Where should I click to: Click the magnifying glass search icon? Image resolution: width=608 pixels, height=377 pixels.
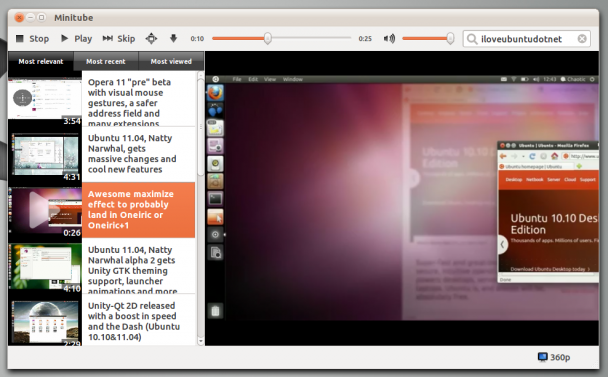[x=472, y=39]
